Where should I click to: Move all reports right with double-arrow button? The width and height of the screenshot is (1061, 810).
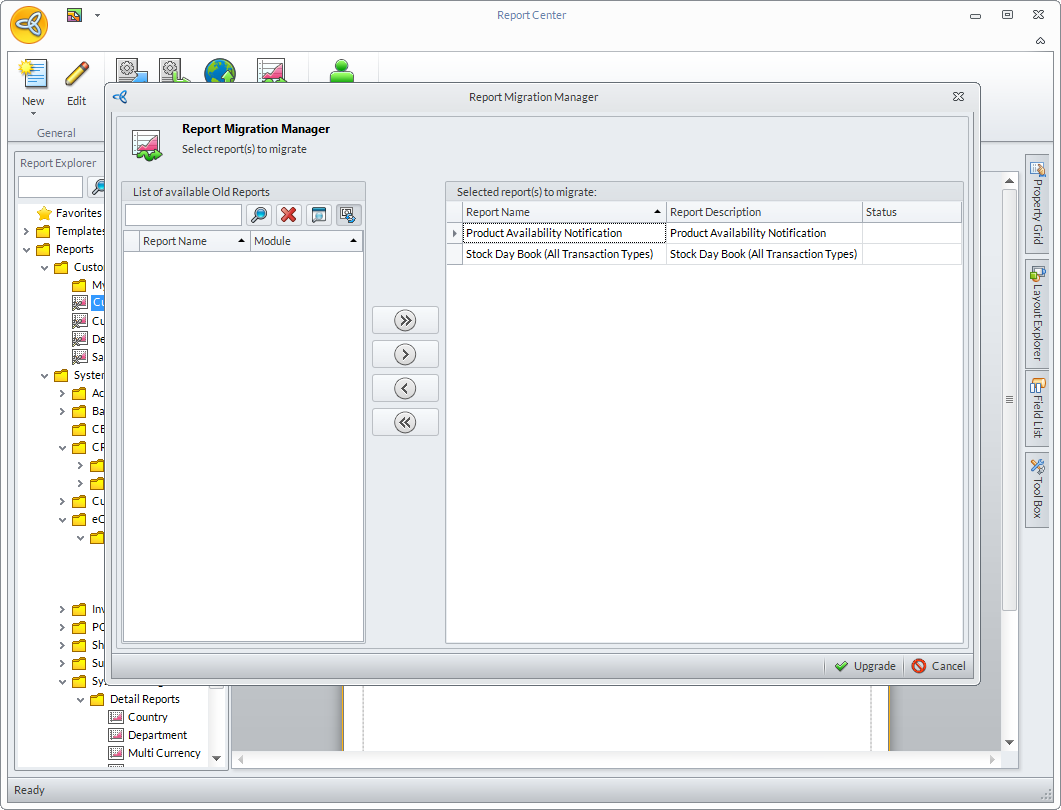tap(405, 320)
